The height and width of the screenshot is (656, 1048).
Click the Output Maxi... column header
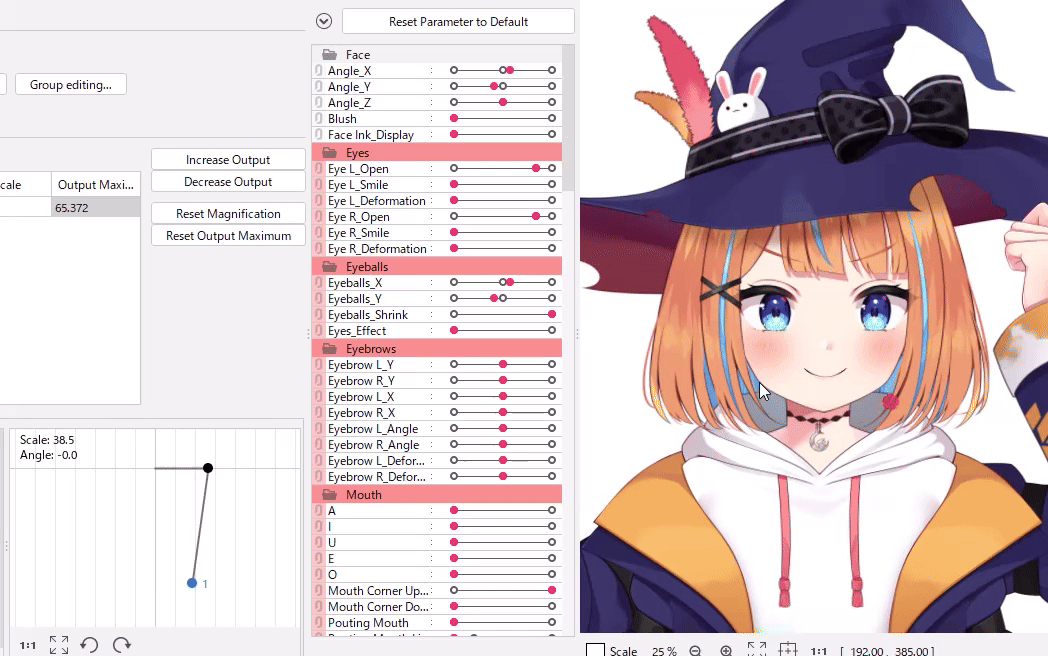96,185
